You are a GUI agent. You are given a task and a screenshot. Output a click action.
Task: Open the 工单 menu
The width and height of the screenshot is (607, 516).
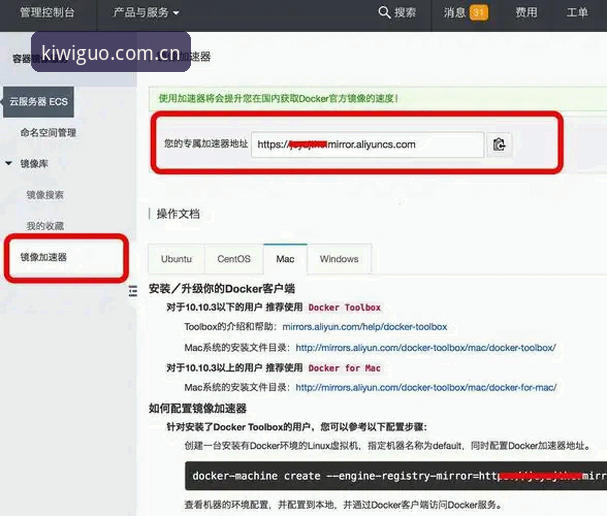(x=577, y=12)
